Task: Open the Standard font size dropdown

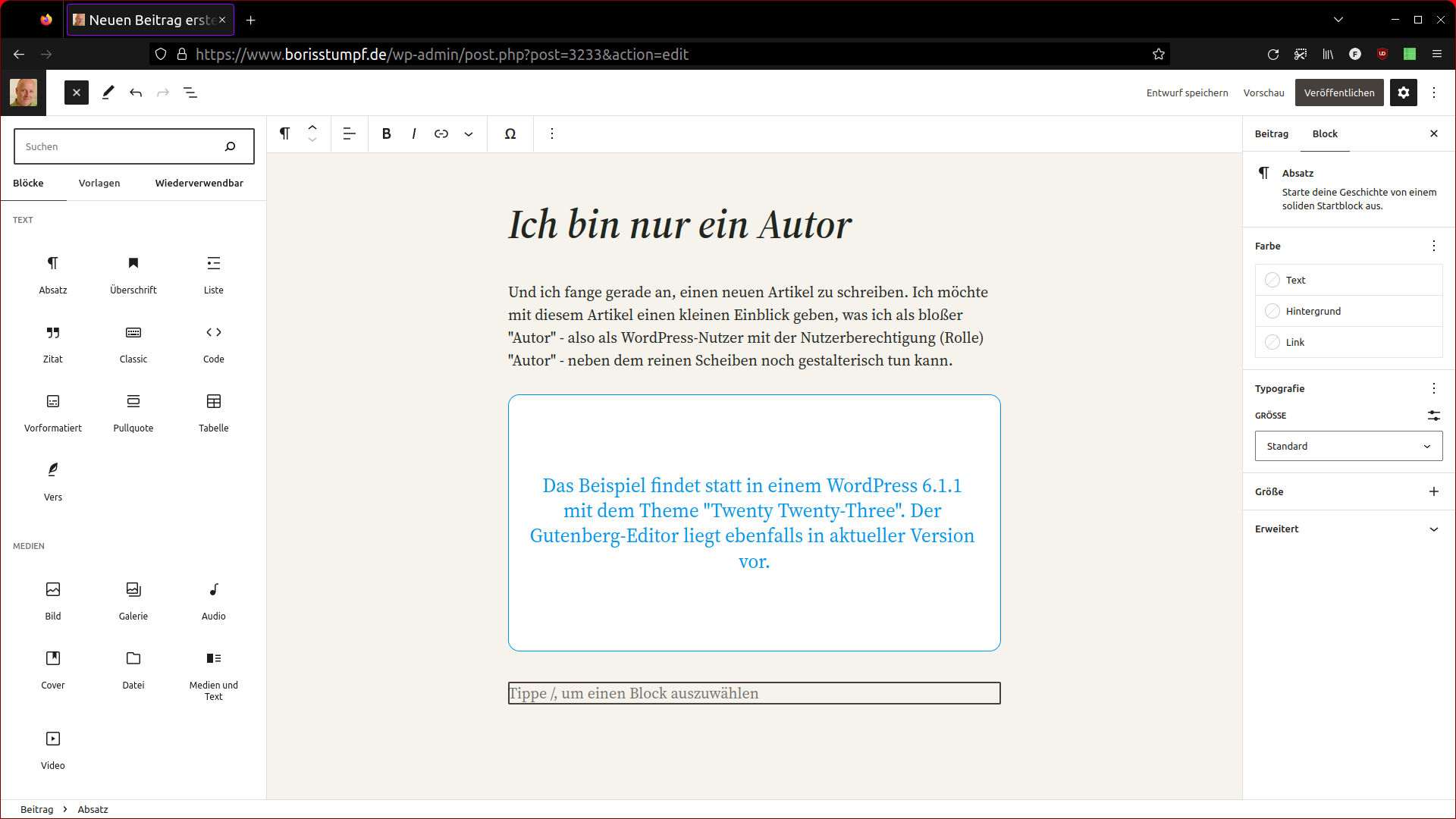Action: (1348, 446)
